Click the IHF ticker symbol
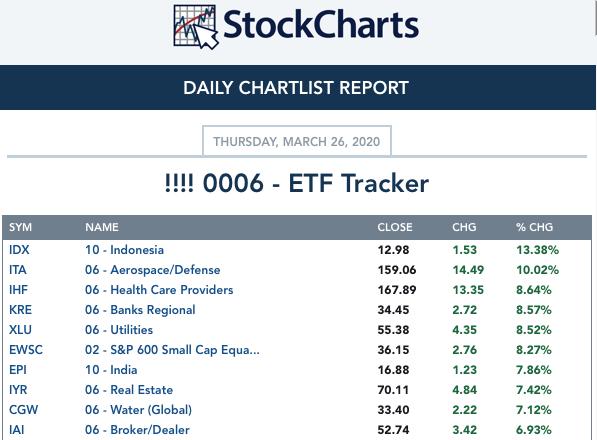The height and width of the screenshot is (440, 597). click(18, 290)
